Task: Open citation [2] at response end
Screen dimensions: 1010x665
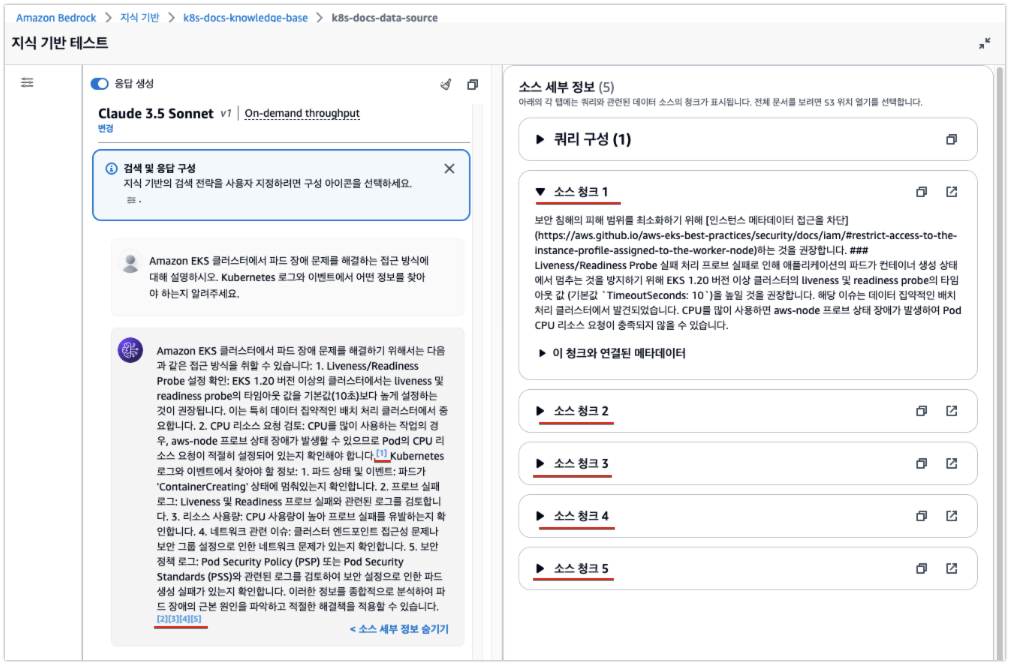Action: click(x=162, y=619)
